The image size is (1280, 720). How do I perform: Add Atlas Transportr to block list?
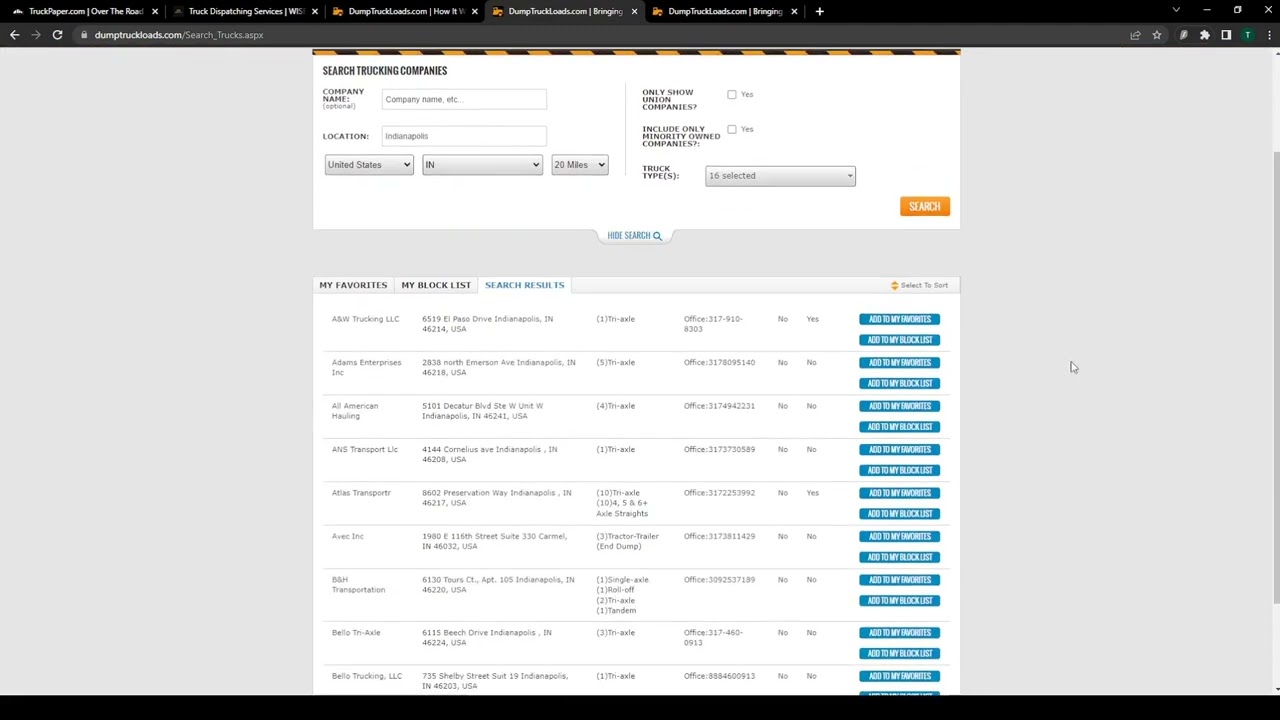point(899,514)
